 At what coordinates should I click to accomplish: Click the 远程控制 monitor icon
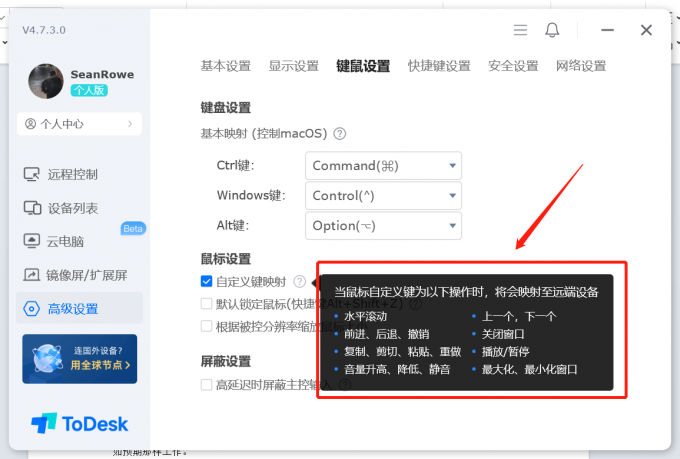[x=32, y=174]
